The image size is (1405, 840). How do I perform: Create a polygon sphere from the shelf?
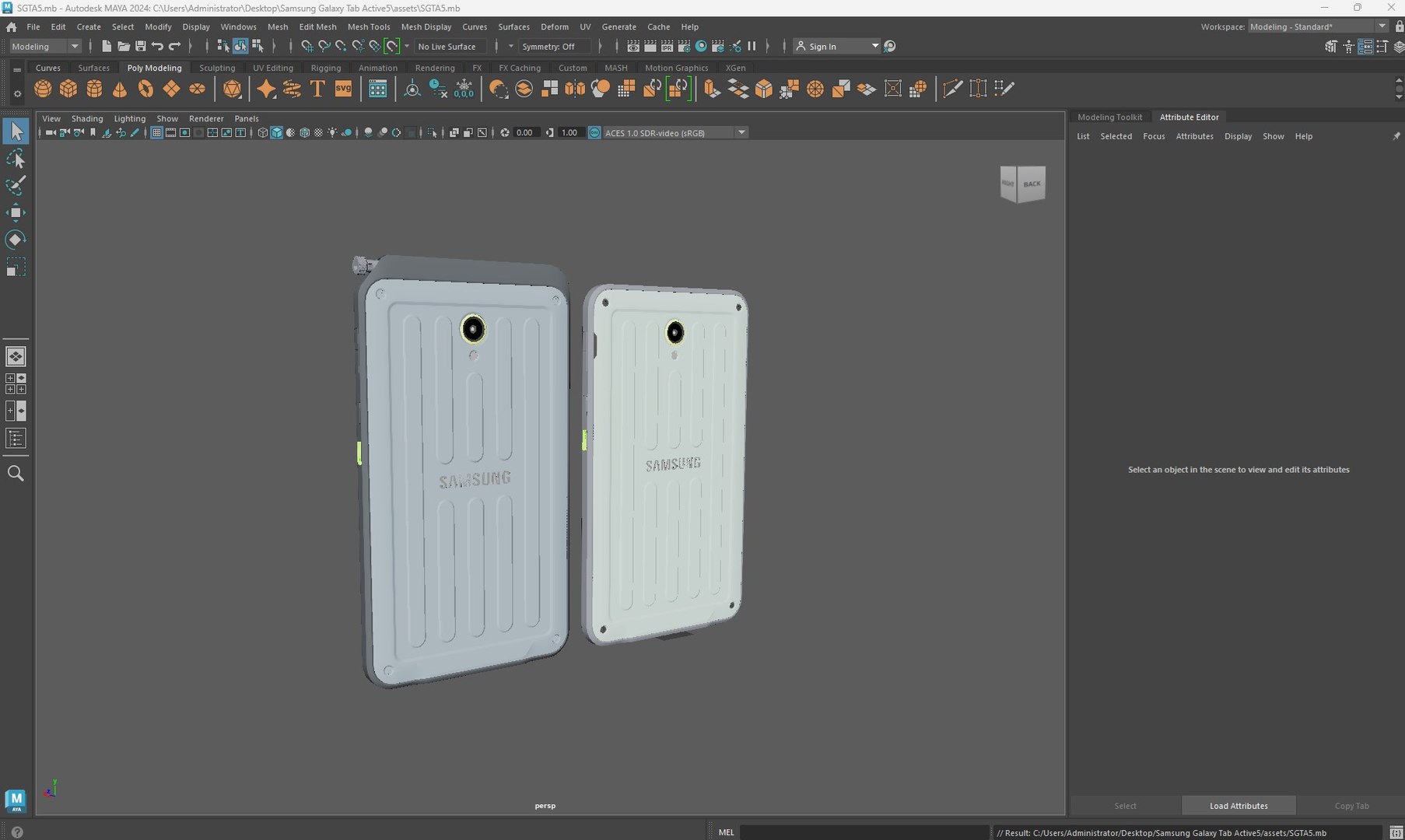[43, 89]
